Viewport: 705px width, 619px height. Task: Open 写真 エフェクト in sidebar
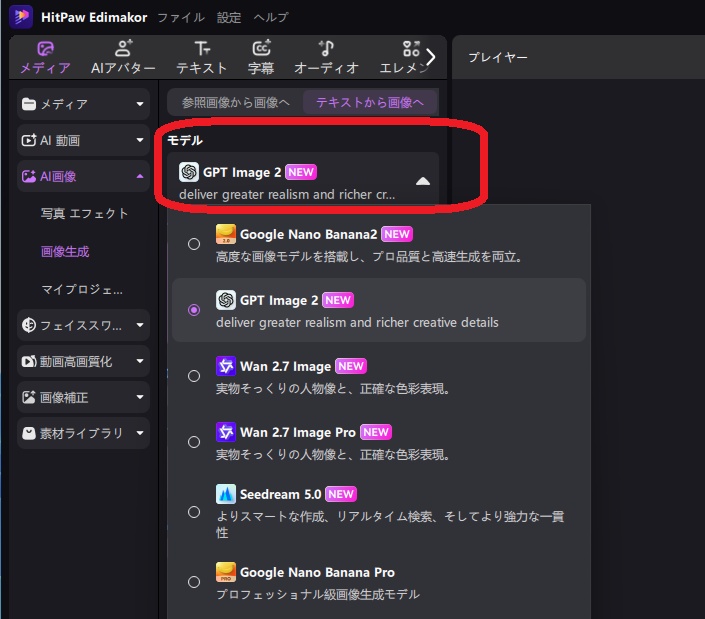[x=85, y=213]
